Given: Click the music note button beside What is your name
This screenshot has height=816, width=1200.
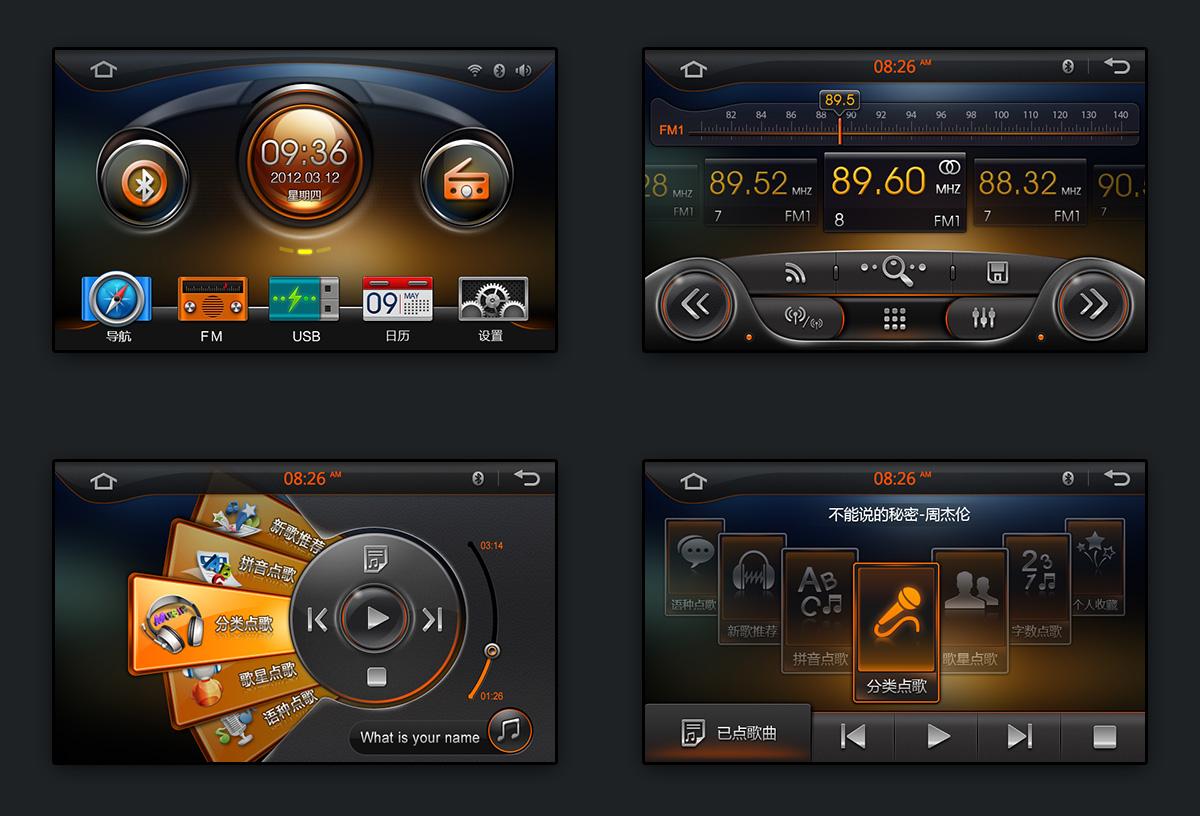Looking at the screenshot, I should tap(510, 732).
